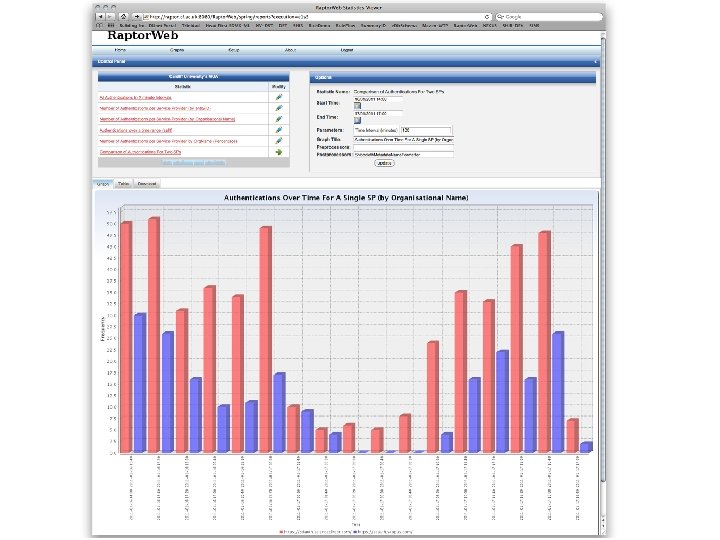Open the Start Time calendar picker icon
720x540 pixels.
tap(357, 106)
